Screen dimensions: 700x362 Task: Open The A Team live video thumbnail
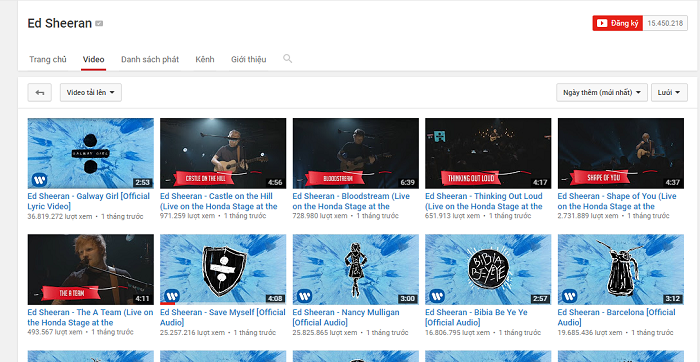point(91,269)
